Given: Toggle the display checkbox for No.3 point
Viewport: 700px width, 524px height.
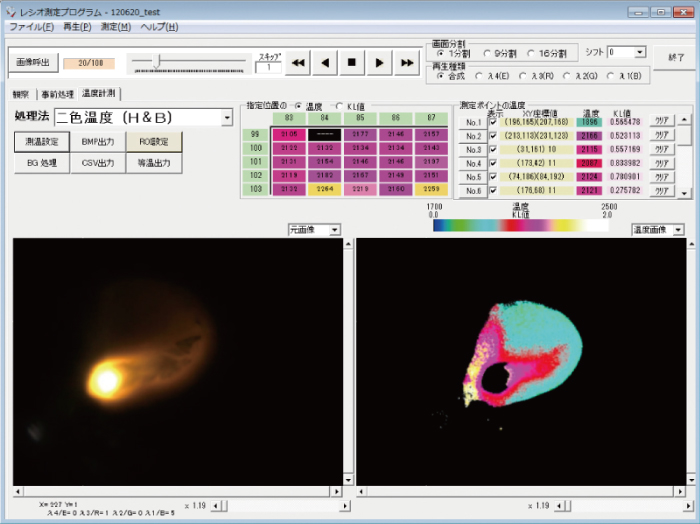Looking at the screenshot, I should tap(493, 149).
